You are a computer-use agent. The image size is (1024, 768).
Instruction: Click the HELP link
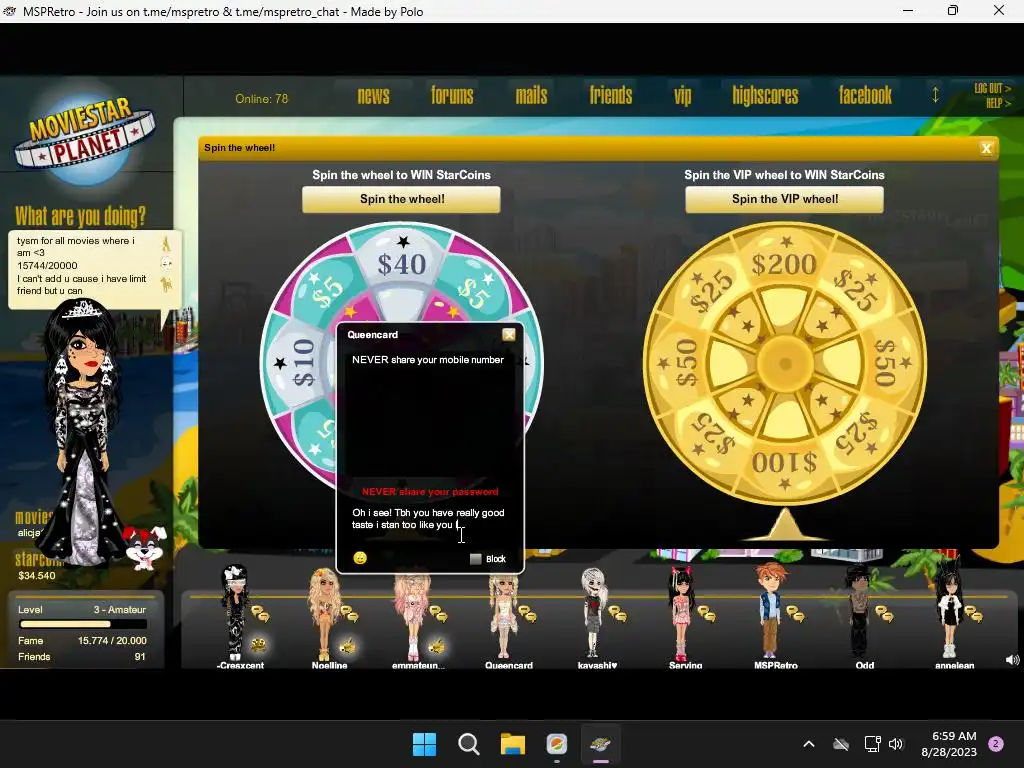tap(998, 103)
